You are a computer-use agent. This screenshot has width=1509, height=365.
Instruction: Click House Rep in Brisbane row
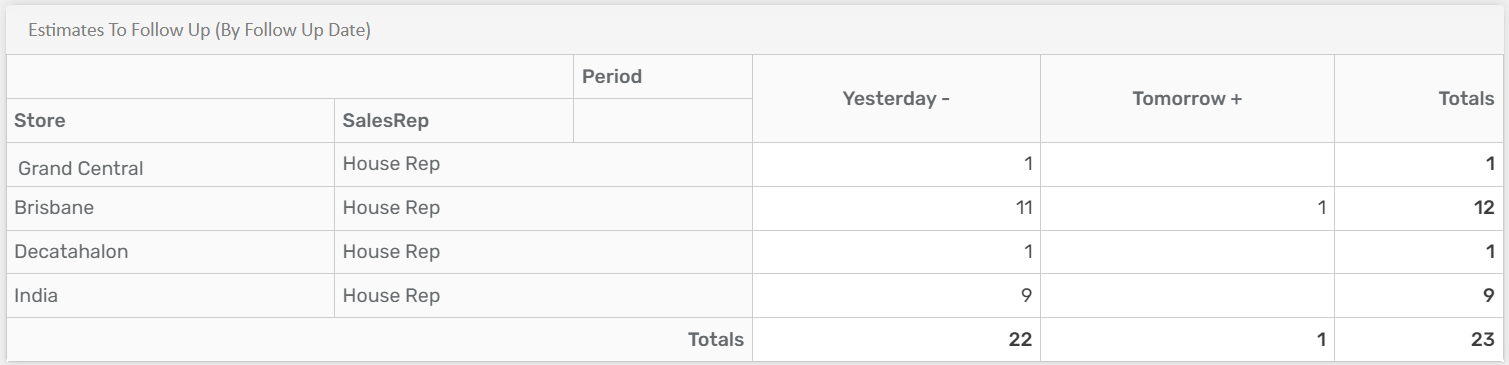coord(391,208)
